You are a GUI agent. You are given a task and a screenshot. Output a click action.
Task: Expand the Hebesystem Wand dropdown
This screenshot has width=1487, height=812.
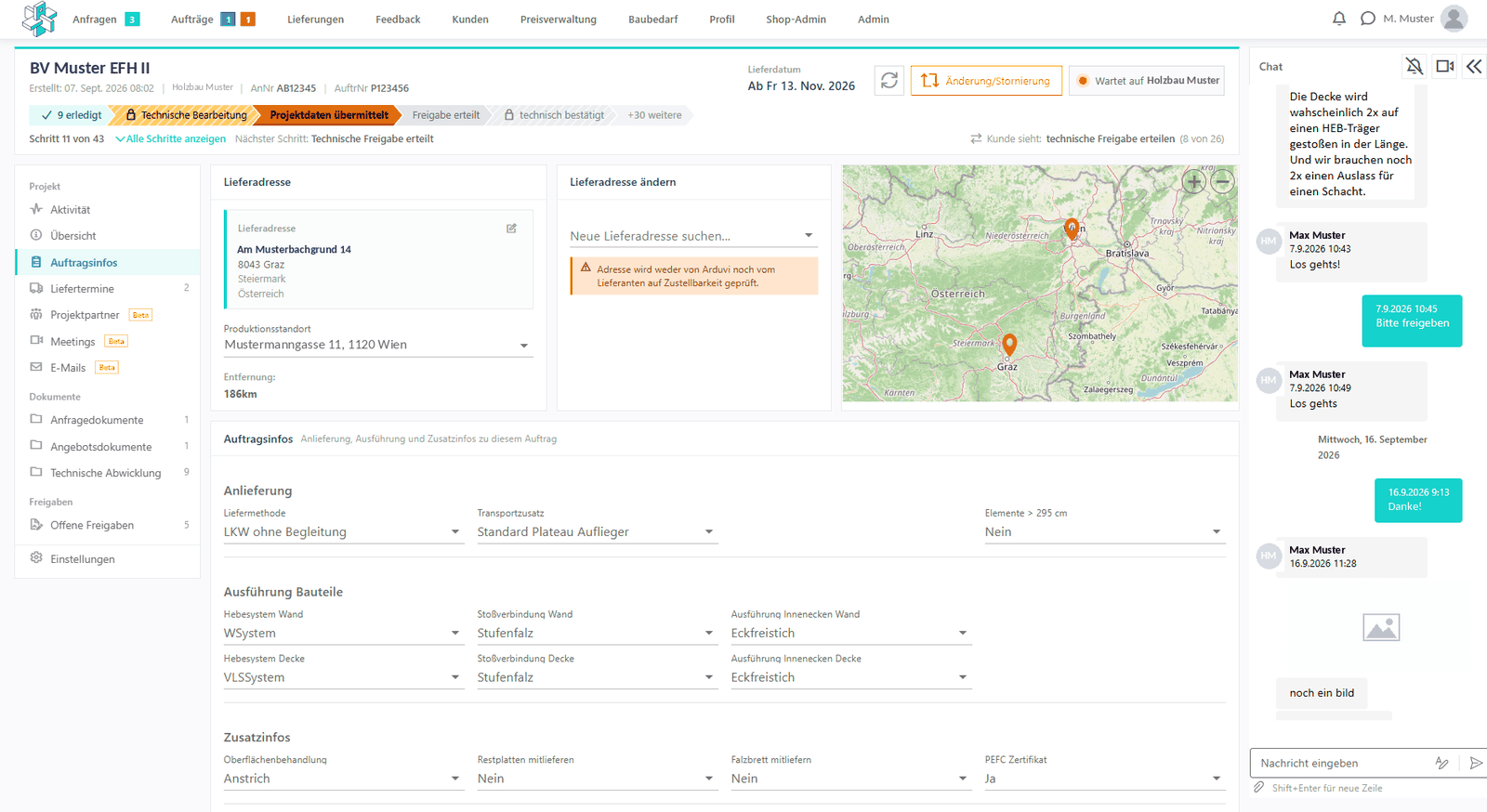pyautogui.click(x=344, y=634)
